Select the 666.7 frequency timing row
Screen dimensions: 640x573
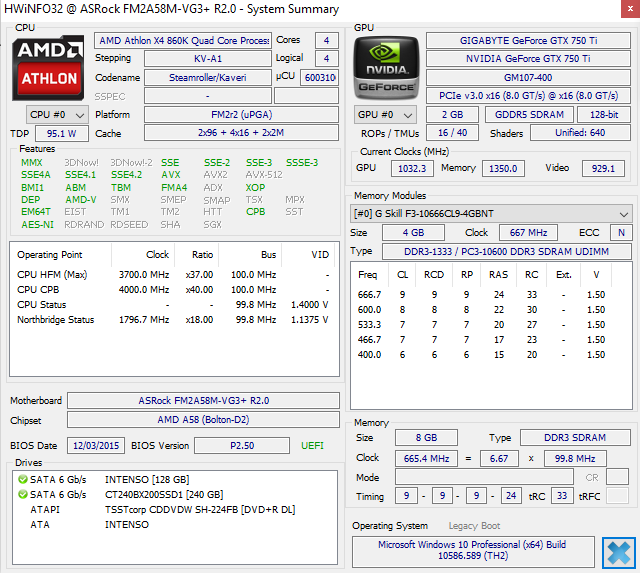(491, 295)
